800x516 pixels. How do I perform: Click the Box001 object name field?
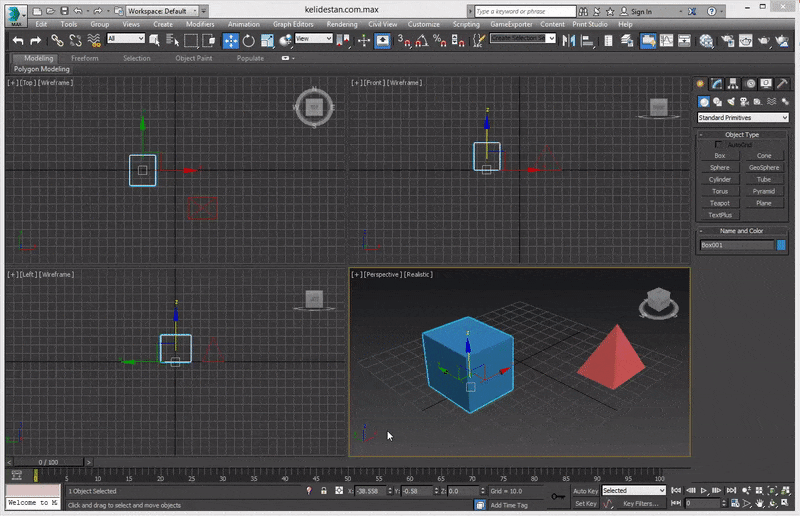point(737,245)
